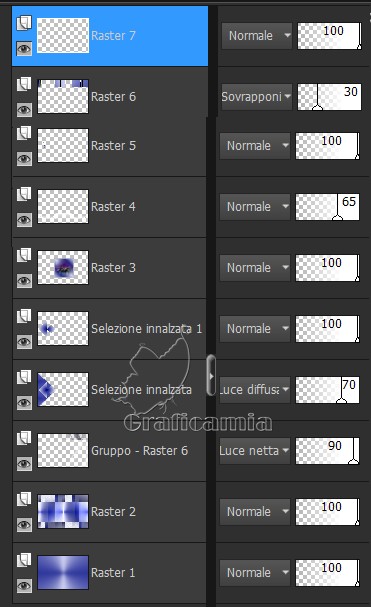Hide the Raster 7 layer
Image resolution: width=371 pixels, height=607 pixels.
(x=24, y=49)
